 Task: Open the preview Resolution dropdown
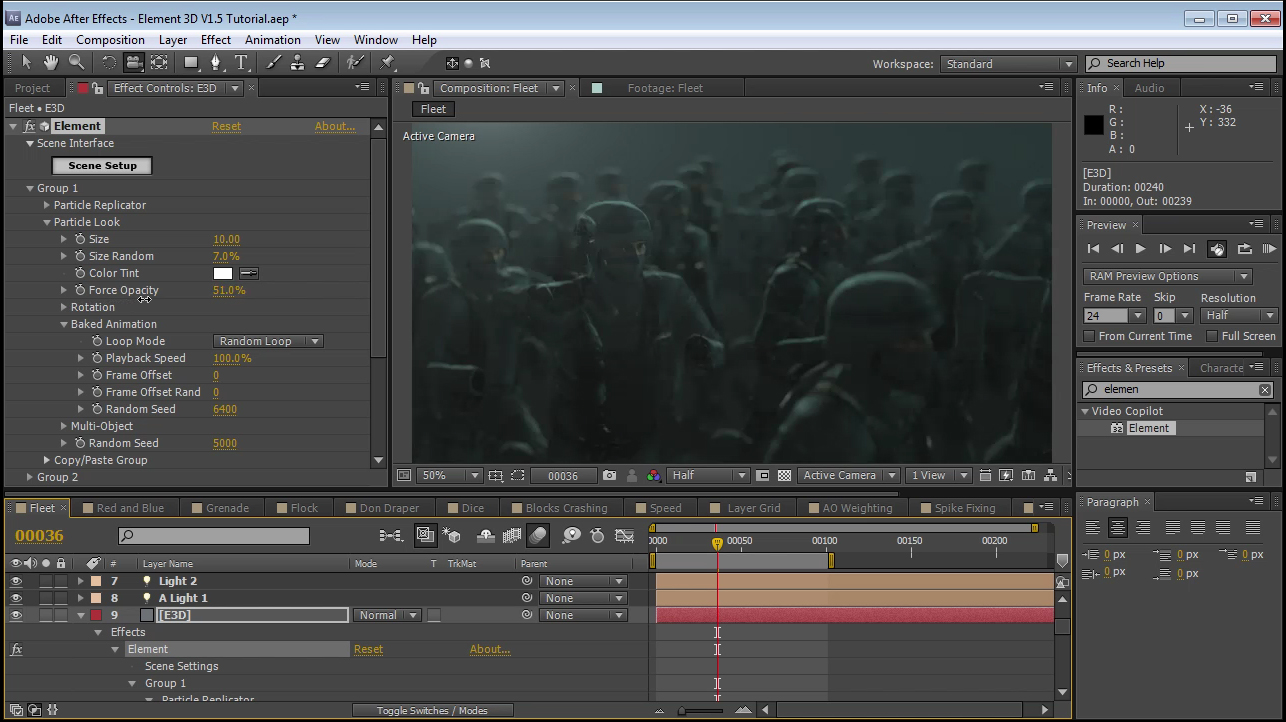(1239, 315)
